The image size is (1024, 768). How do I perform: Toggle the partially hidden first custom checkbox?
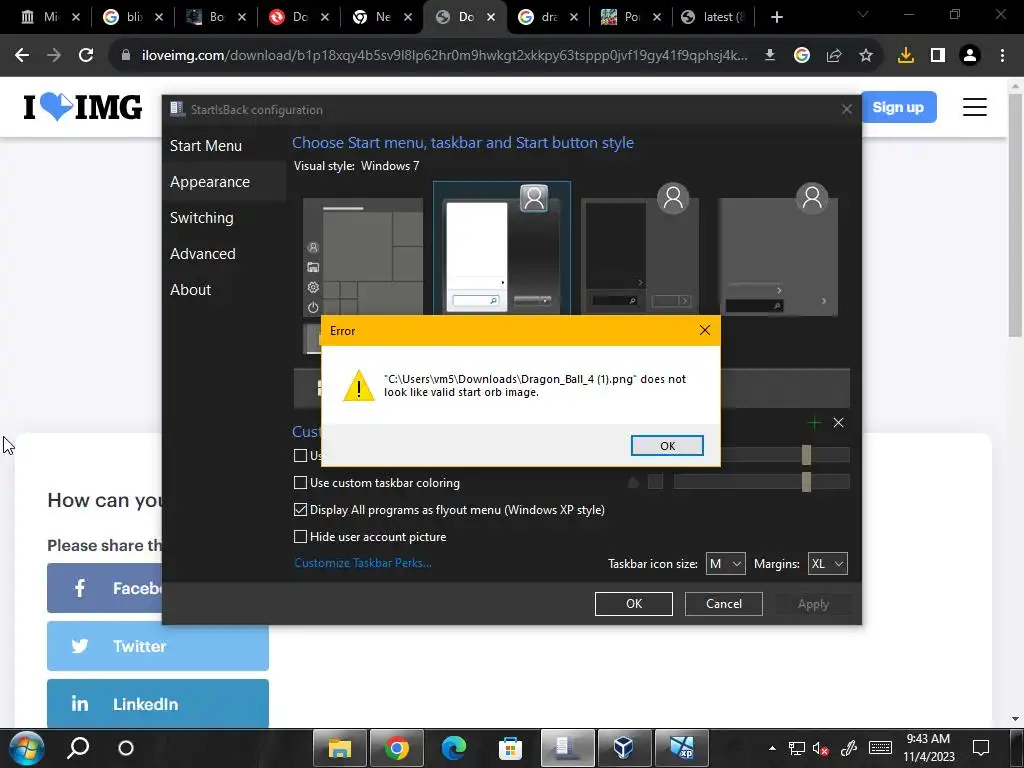(x=300, y=455)
